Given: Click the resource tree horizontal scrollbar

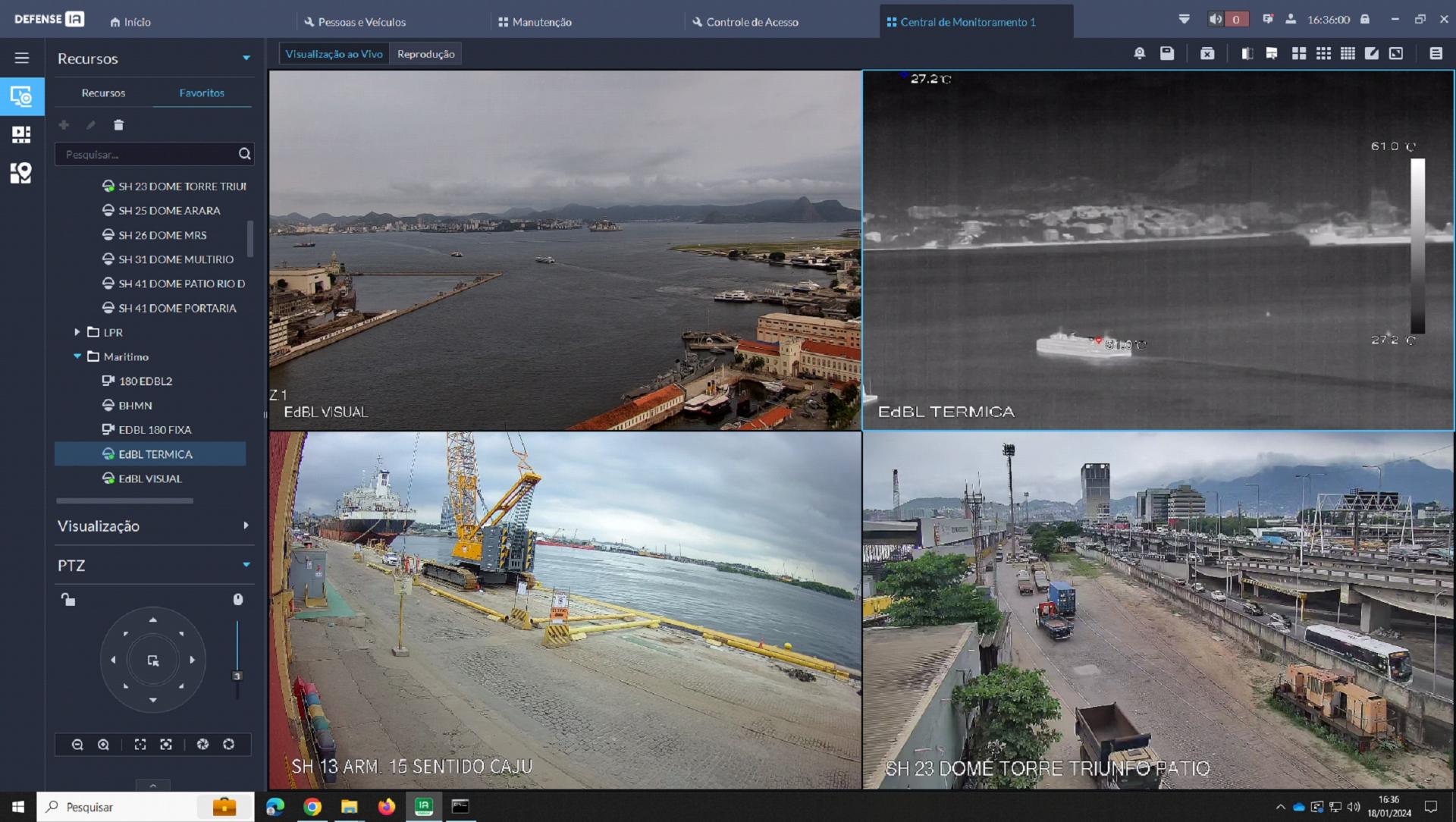Looking at the screenshot, I should click(124, 500).
